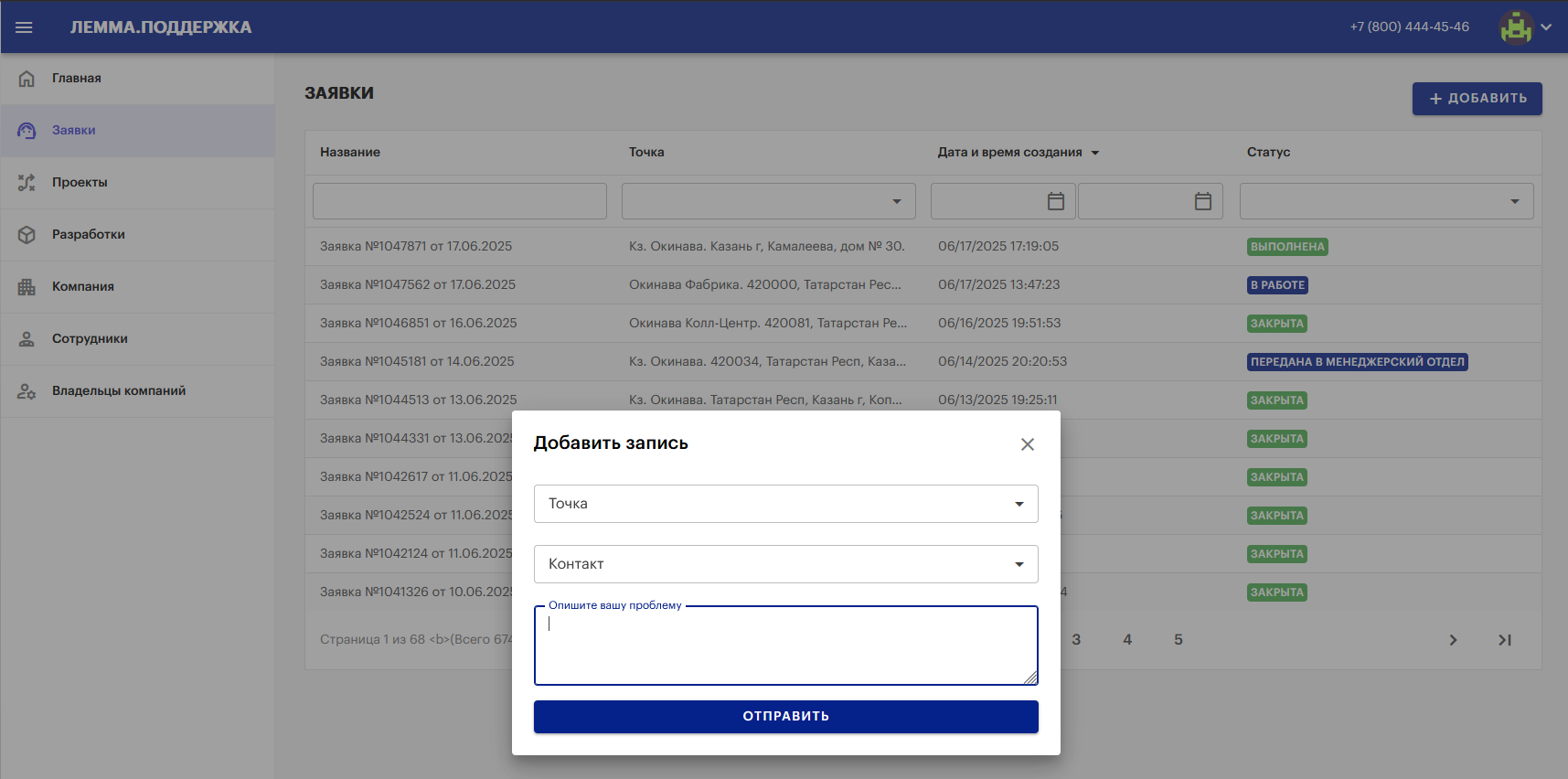The image size is (1568, 779).
Task: Click the user avatar icon
Action: pyautogui.click(x=1516, y=27)
